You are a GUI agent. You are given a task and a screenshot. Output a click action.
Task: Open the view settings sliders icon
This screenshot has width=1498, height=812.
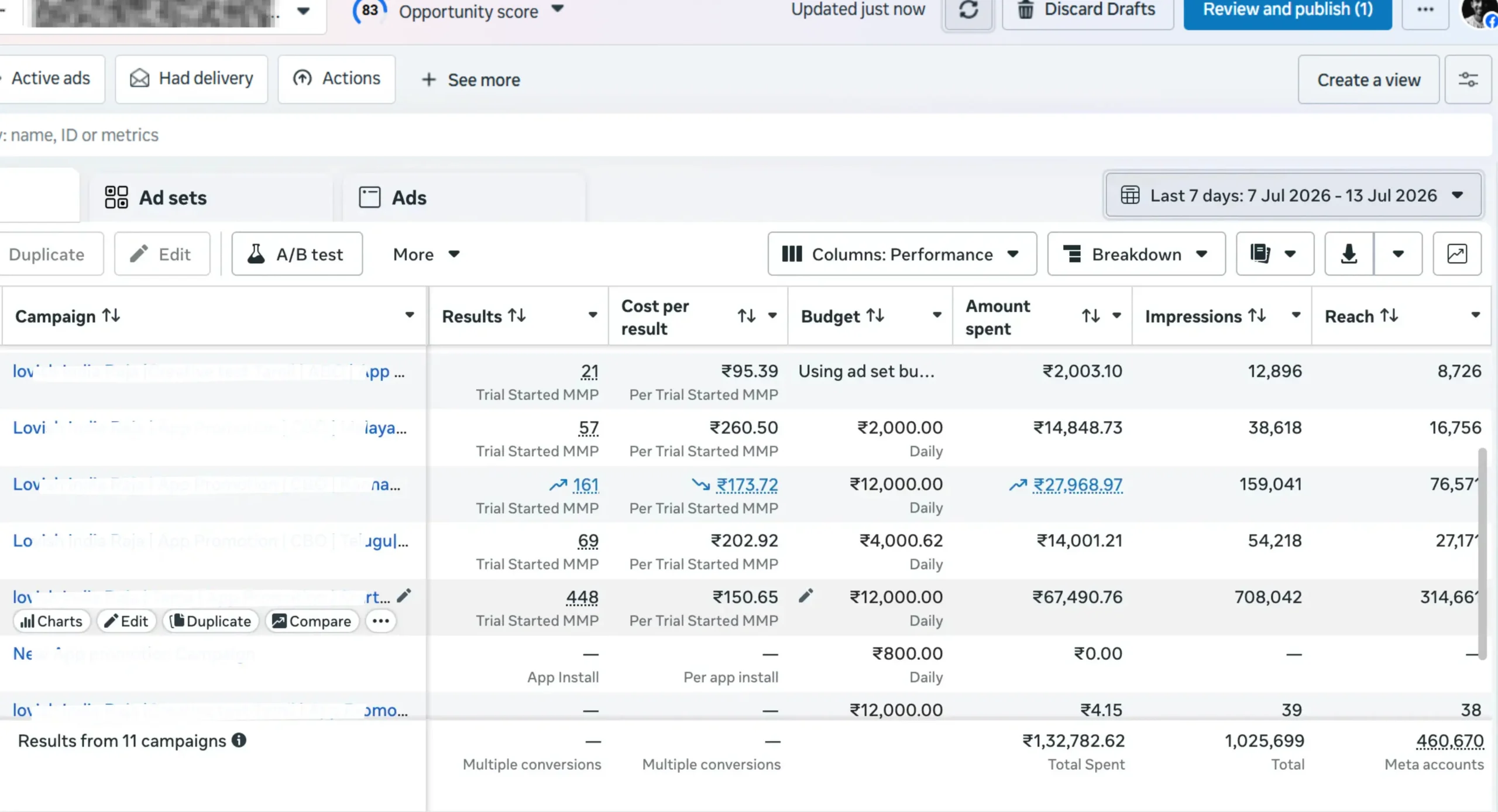pyautogui.click(x=1468, y=80)
